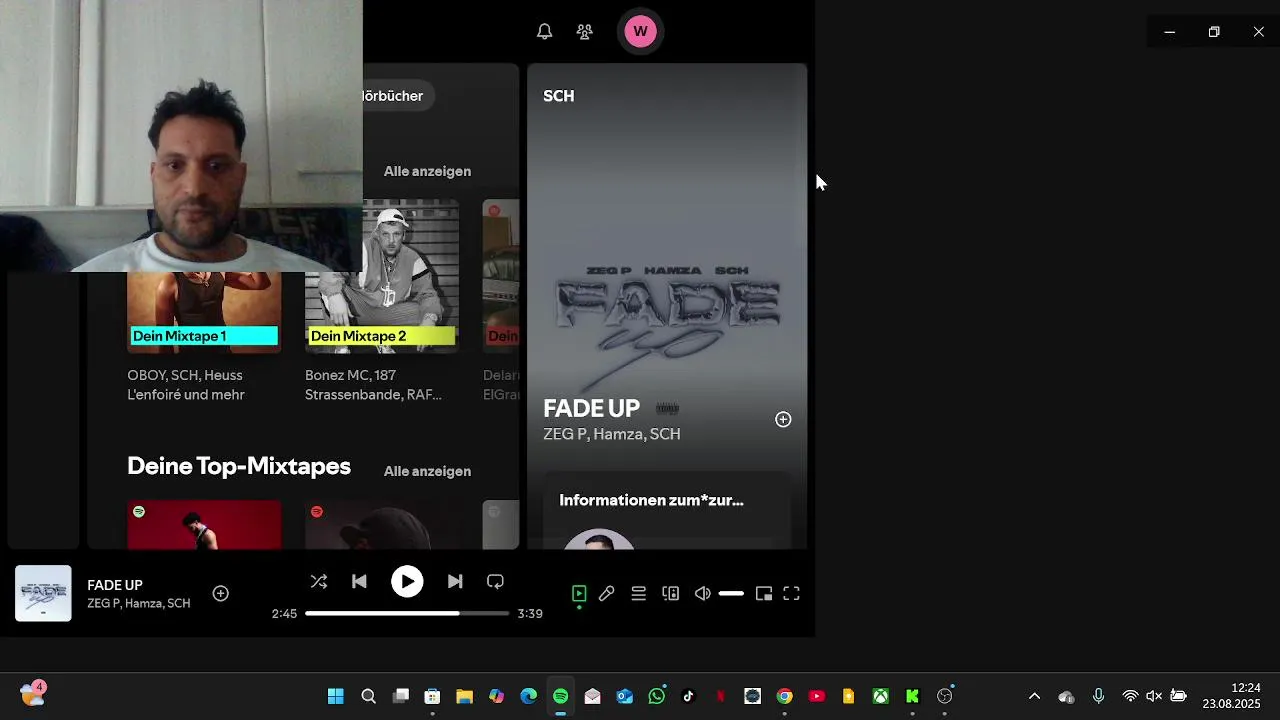Adjust the Spotify volume slider
Screen dimensions: 1280x720
pyautogui.click(x=731, y=594)
